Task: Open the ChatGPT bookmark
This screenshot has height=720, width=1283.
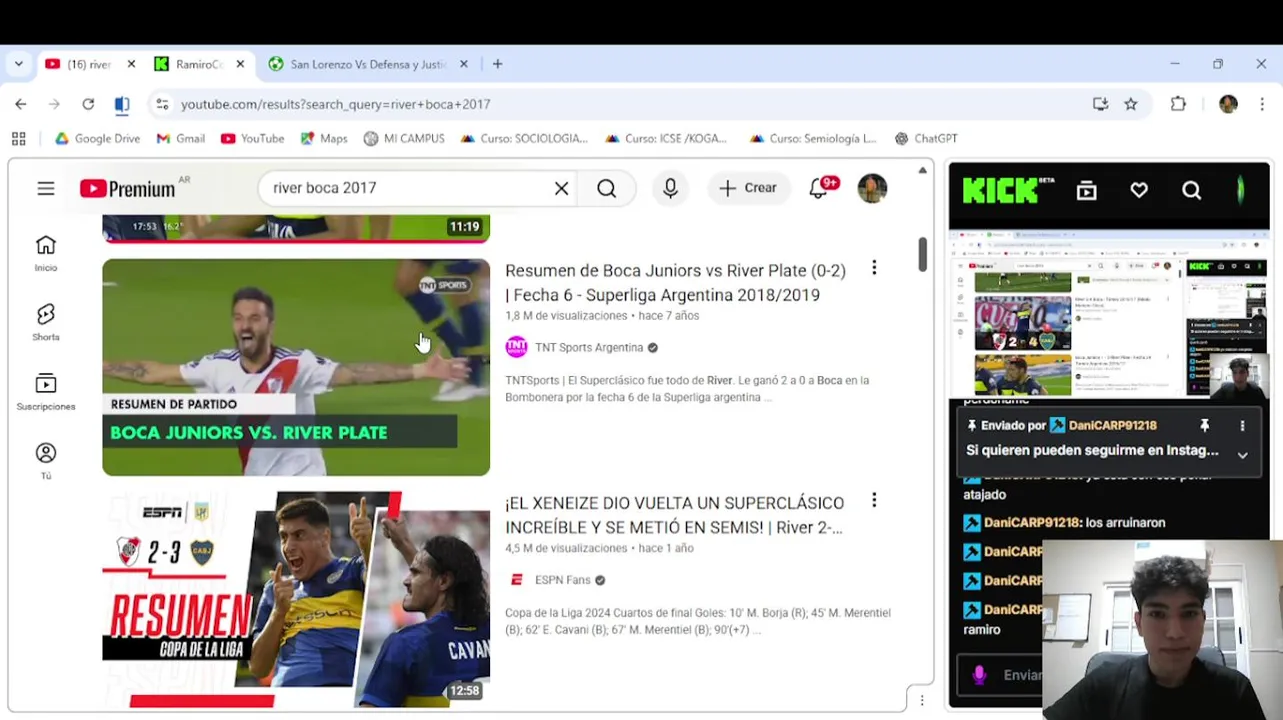Action: tap(926, 139)
